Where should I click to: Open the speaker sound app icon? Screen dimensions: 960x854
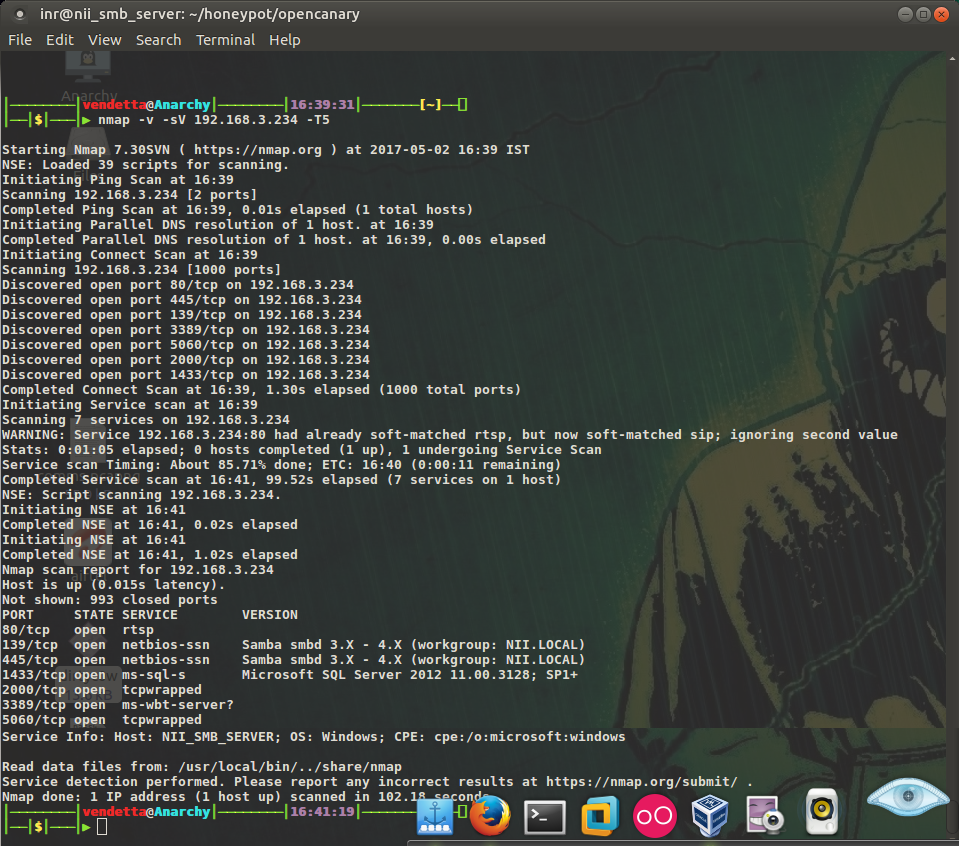[821, 812]
